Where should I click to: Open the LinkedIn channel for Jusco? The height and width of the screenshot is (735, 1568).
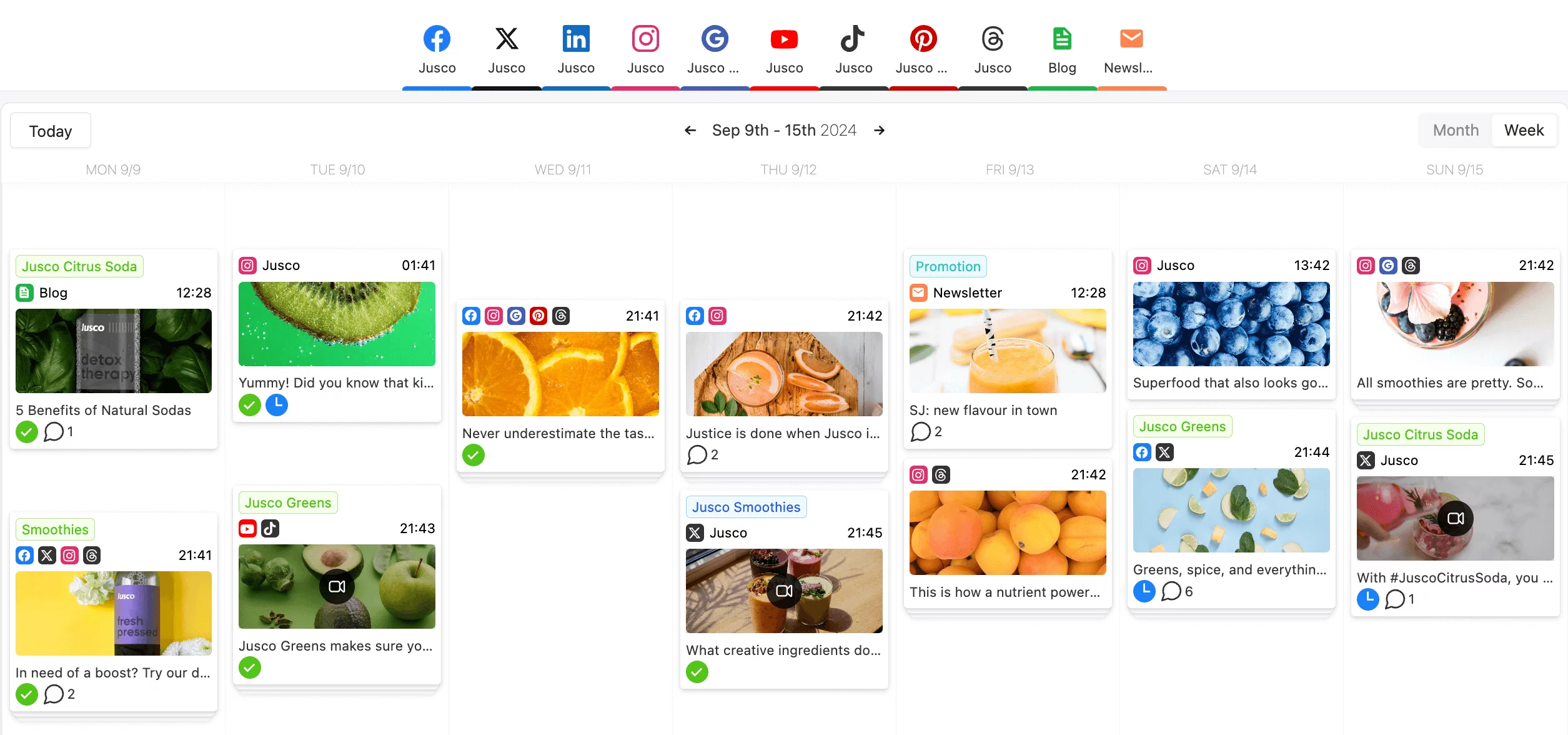577,50
